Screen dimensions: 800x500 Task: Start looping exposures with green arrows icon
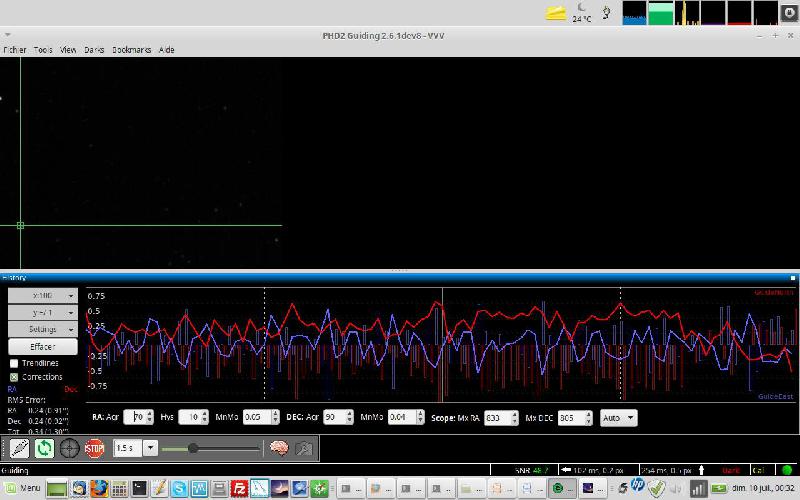pyautogui.click(x=44, y=448)
